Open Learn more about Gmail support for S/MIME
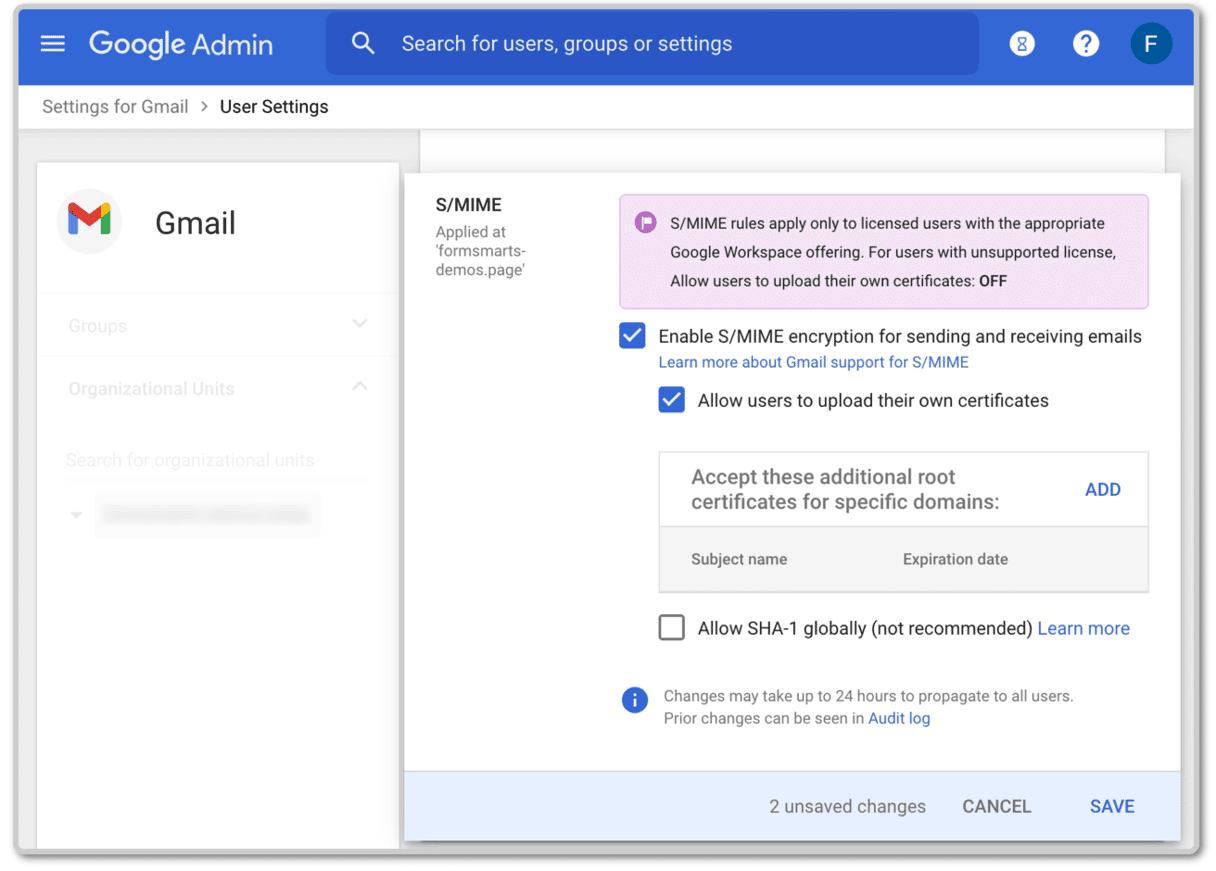Screen dimensions: 1216x871 coord(813,362)
